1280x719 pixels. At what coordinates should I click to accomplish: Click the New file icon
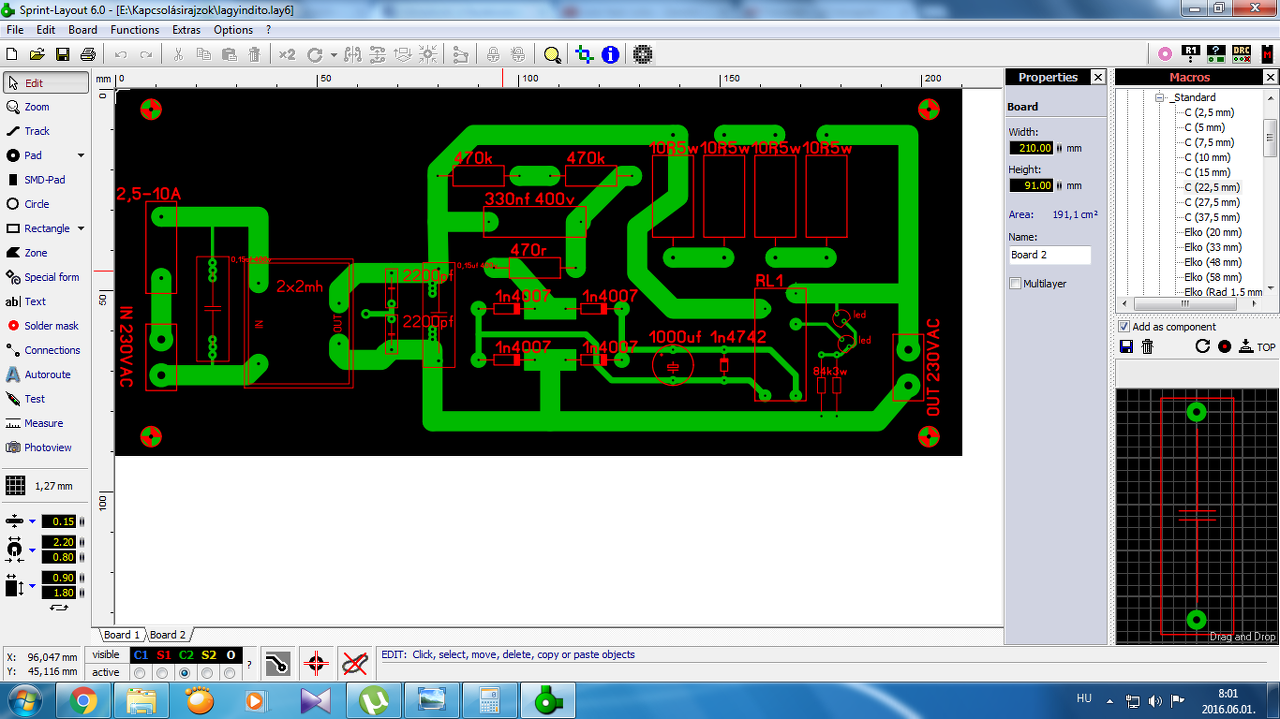(12, 54)
